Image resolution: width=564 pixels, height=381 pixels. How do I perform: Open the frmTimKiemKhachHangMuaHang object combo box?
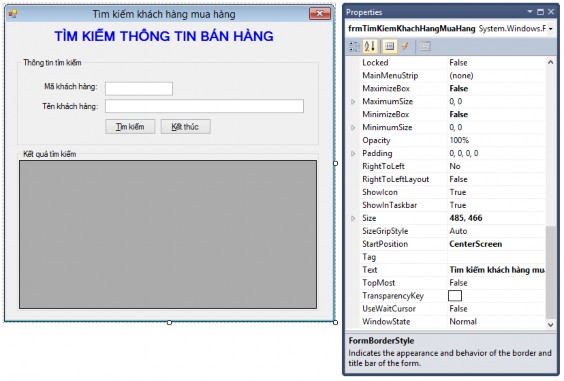click(x=450, y=28)
